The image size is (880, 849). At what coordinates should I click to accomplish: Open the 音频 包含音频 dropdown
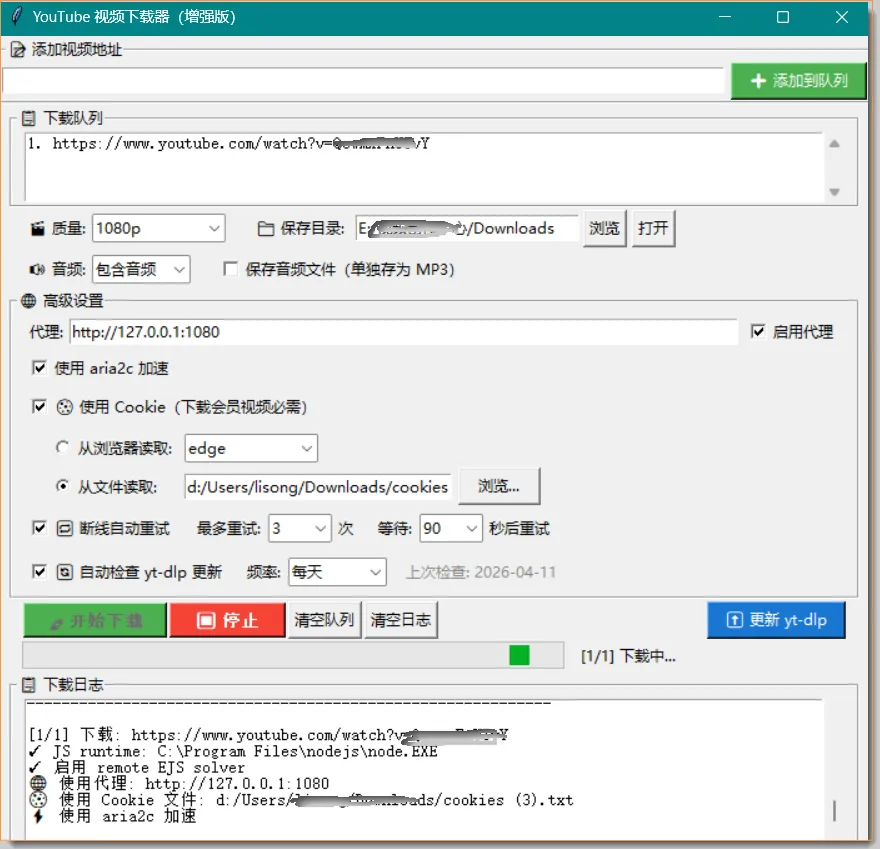[x=141, y=269]
